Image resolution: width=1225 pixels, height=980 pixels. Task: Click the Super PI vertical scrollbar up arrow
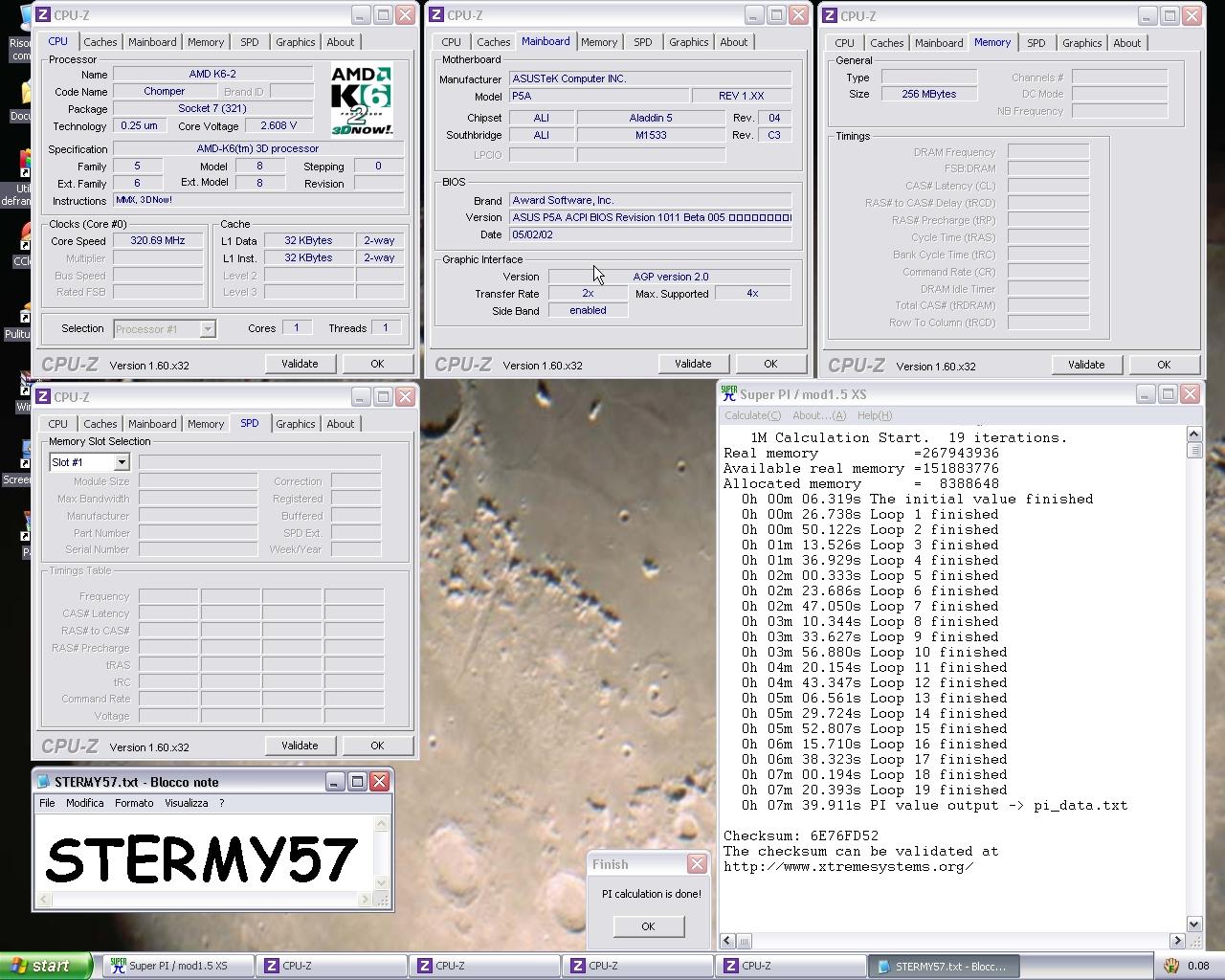(x=1194, y=434)
